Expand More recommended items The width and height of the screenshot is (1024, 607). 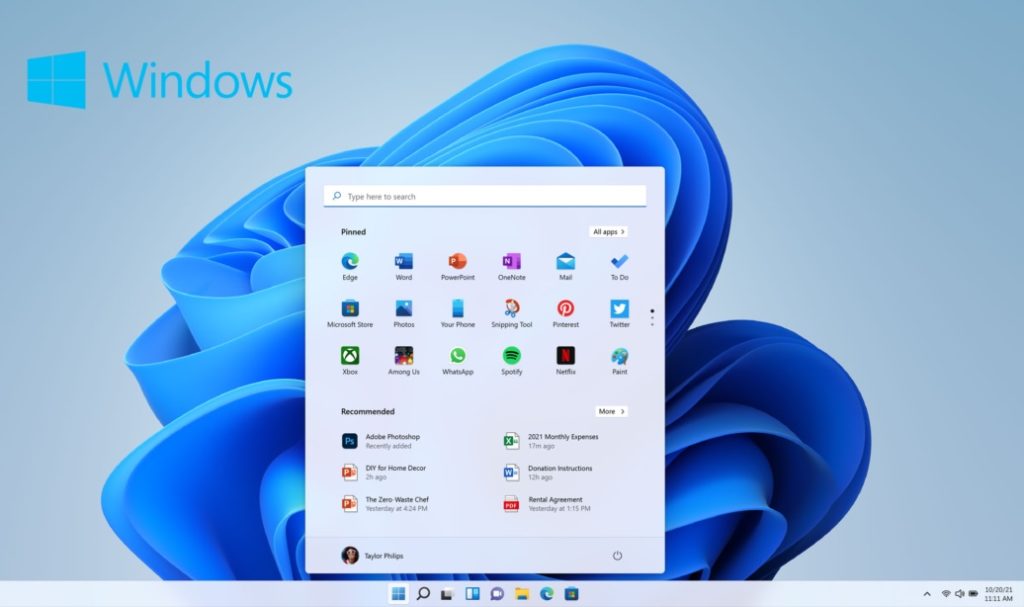[x=612, y=411]
